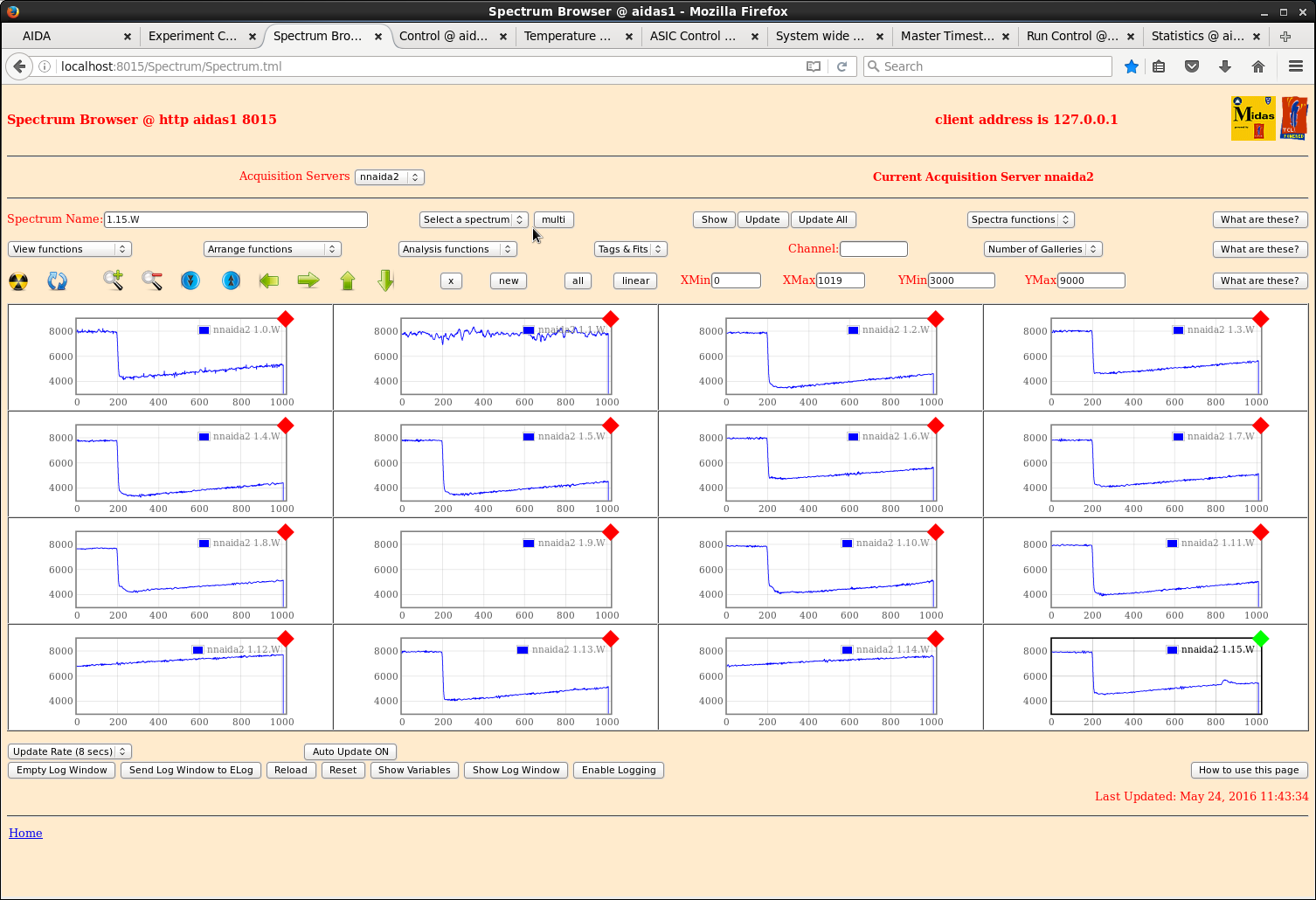The height and width of the screenshot is (900, 1316).
Task: Toggle red diamond marker on nnaida2 1.3.W
Action: pos(1260,319)
